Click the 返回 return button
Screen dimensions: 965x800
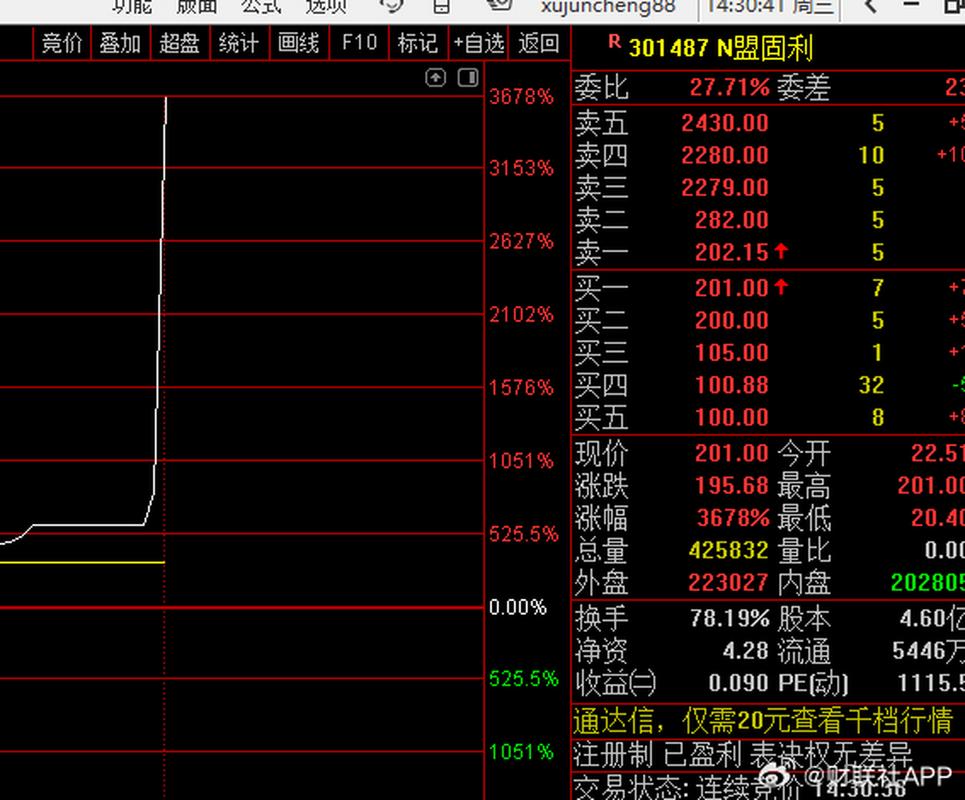539,43
